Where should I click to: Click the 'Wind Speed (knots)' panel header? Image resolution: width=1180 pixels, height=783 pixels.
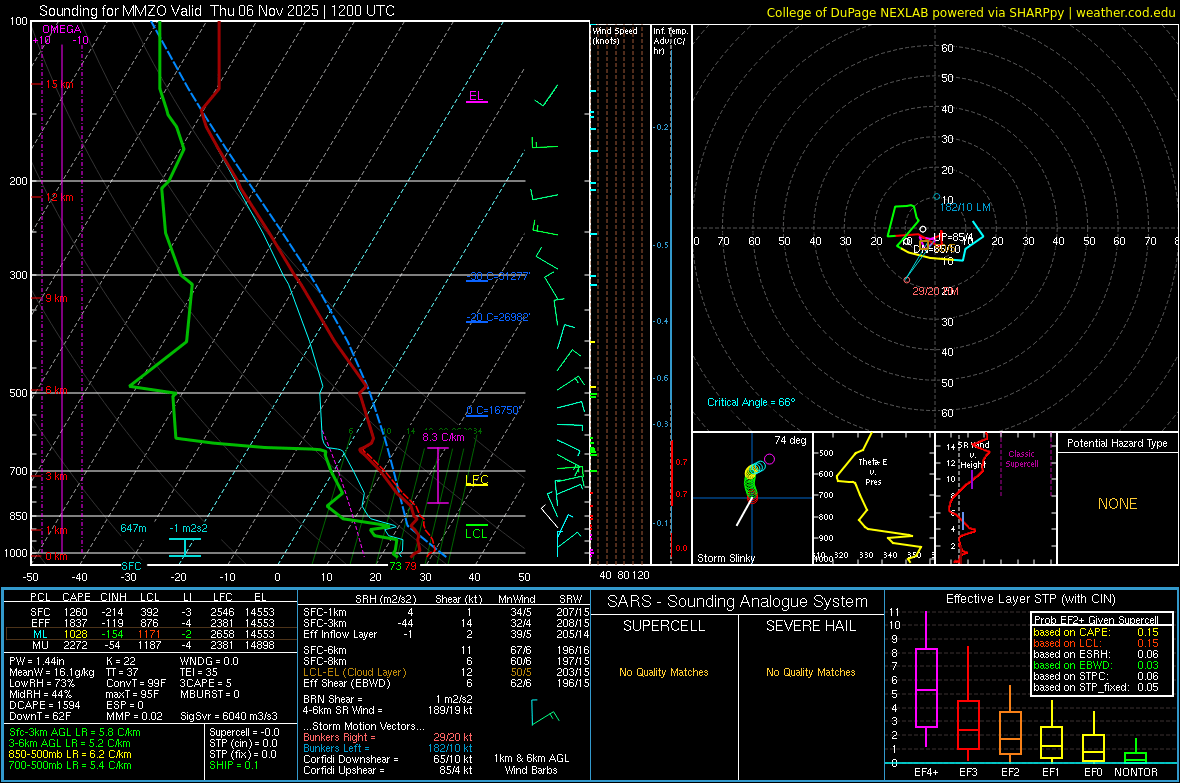615,35
